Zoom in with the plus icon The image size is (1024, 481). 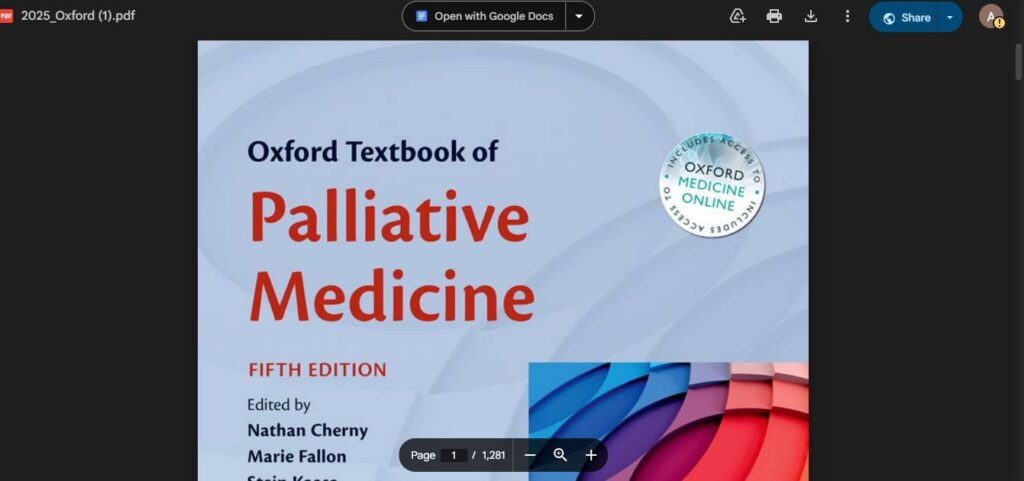click(591, 455)
